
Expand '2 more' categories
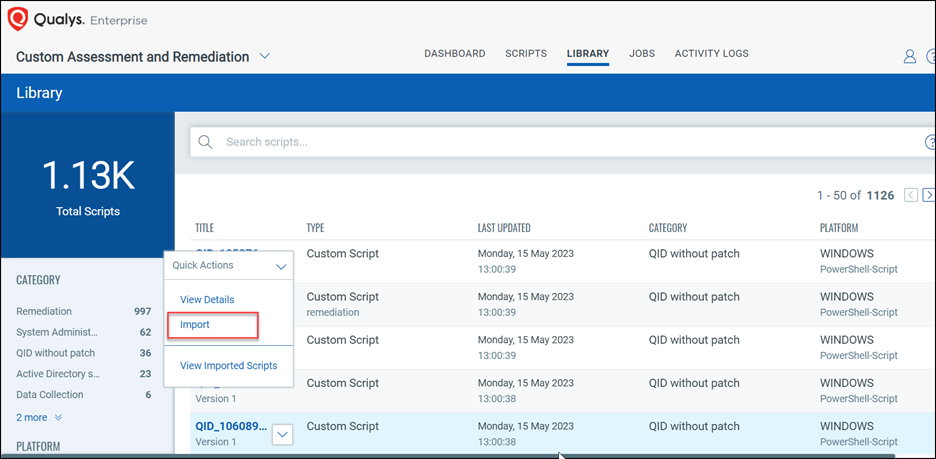(39, 418)
